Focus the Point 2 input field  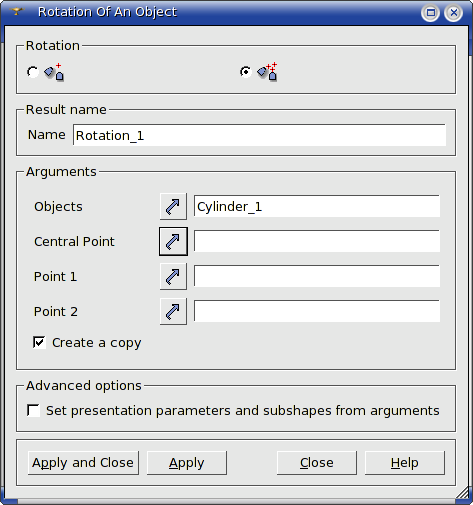(317, 311)
